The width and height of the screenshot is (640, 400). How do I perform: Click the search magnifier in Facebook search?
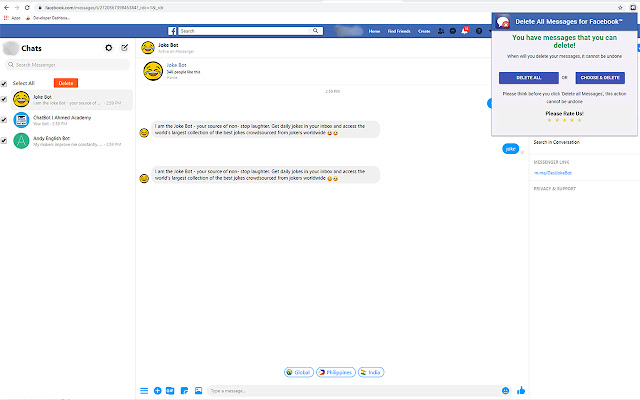[315, 31]
